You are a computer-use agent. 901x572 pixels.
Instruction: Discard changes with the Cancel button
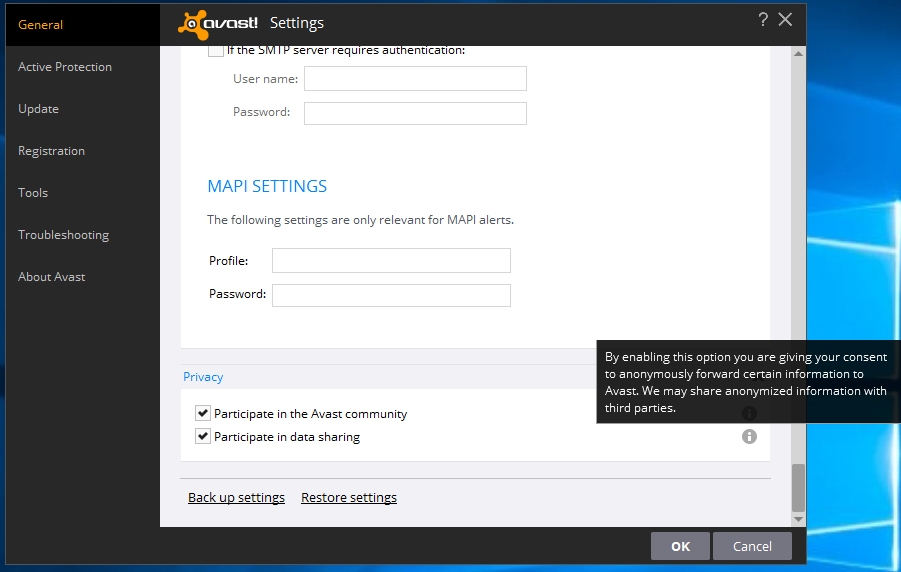pos(752,546)
